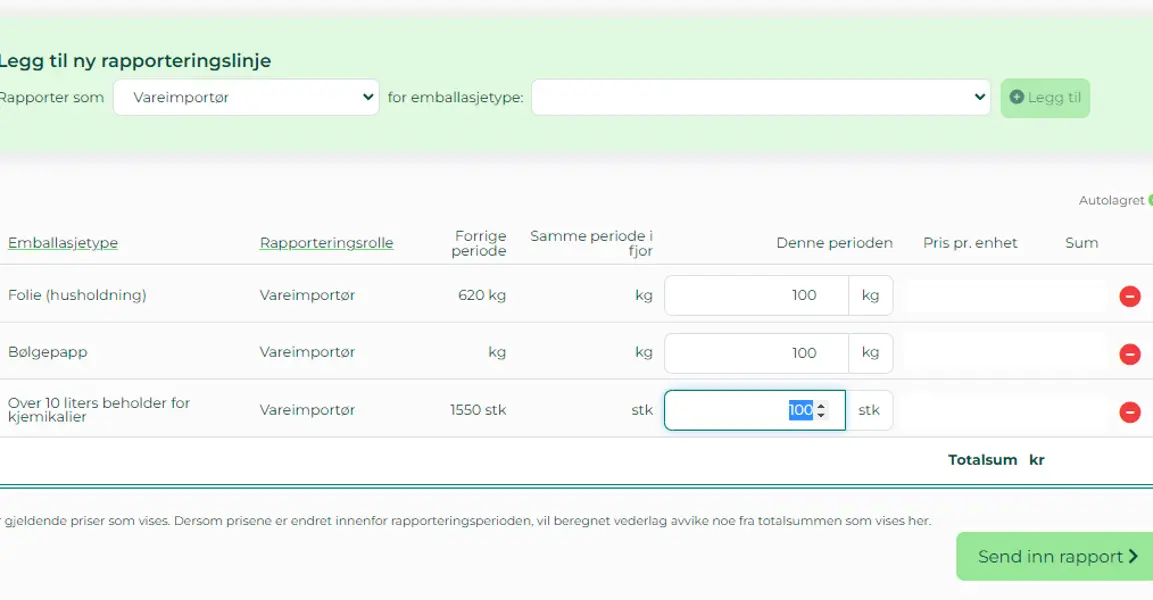Click the Pris pr. enhet column header
The width and height of the screenshot is (1153, 600).
[971, 243]
